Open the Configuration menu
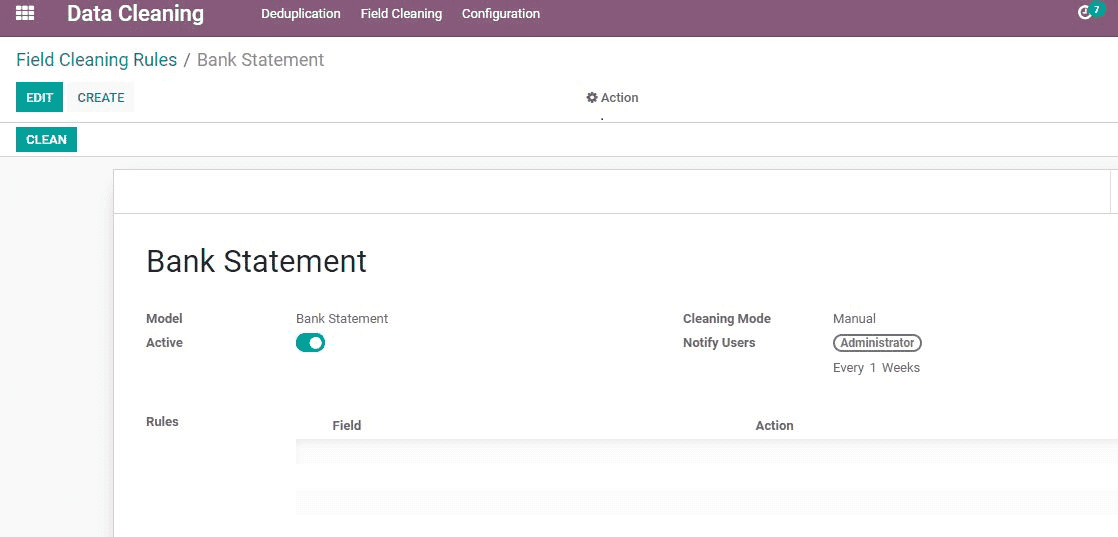Image resolution: width=1118 pixels, height=537 pixels. [501, 14]
